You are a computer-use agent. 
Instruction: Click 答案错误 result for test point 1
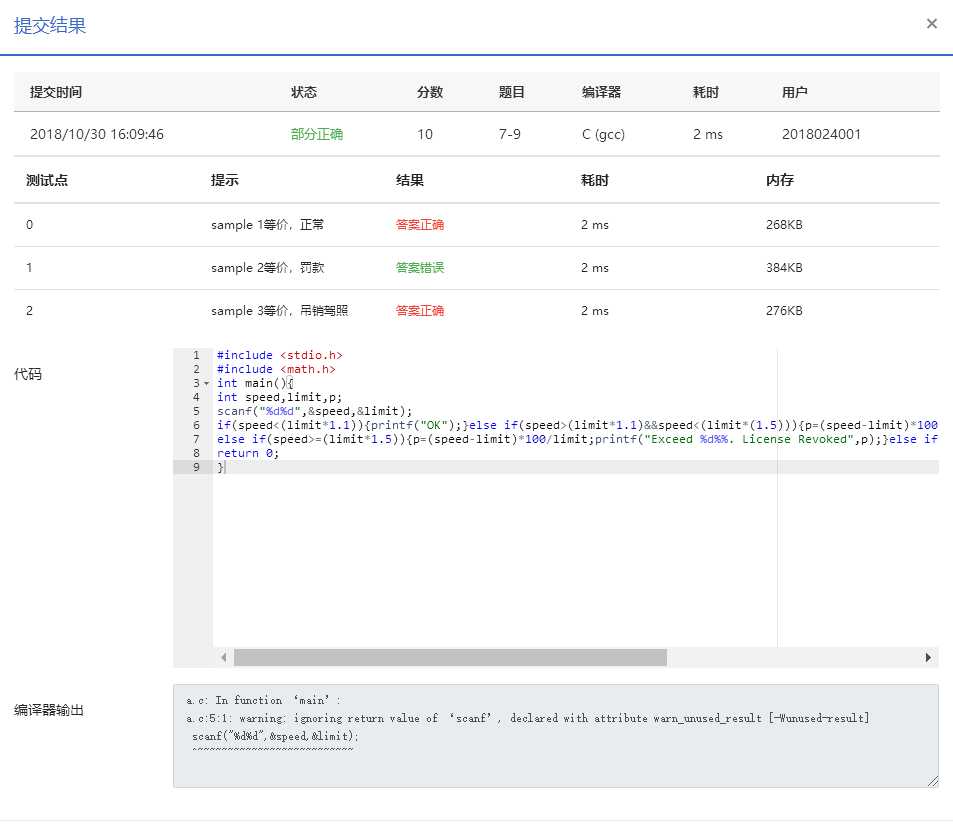[419, 268]
